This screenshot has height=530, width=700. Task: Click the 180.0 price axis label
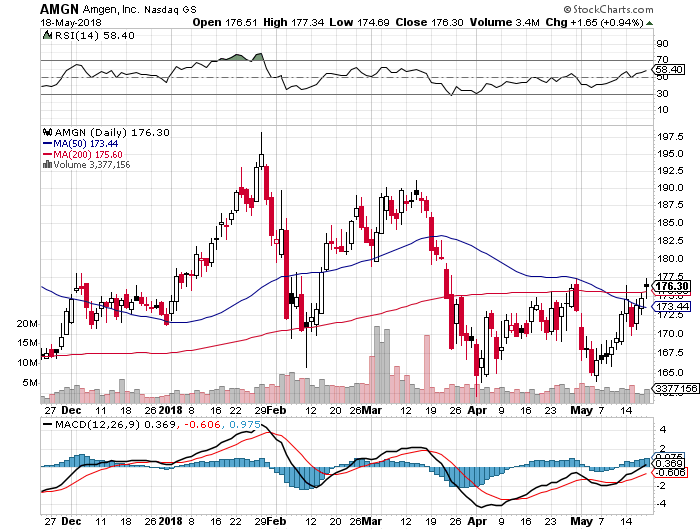point(671,259)
